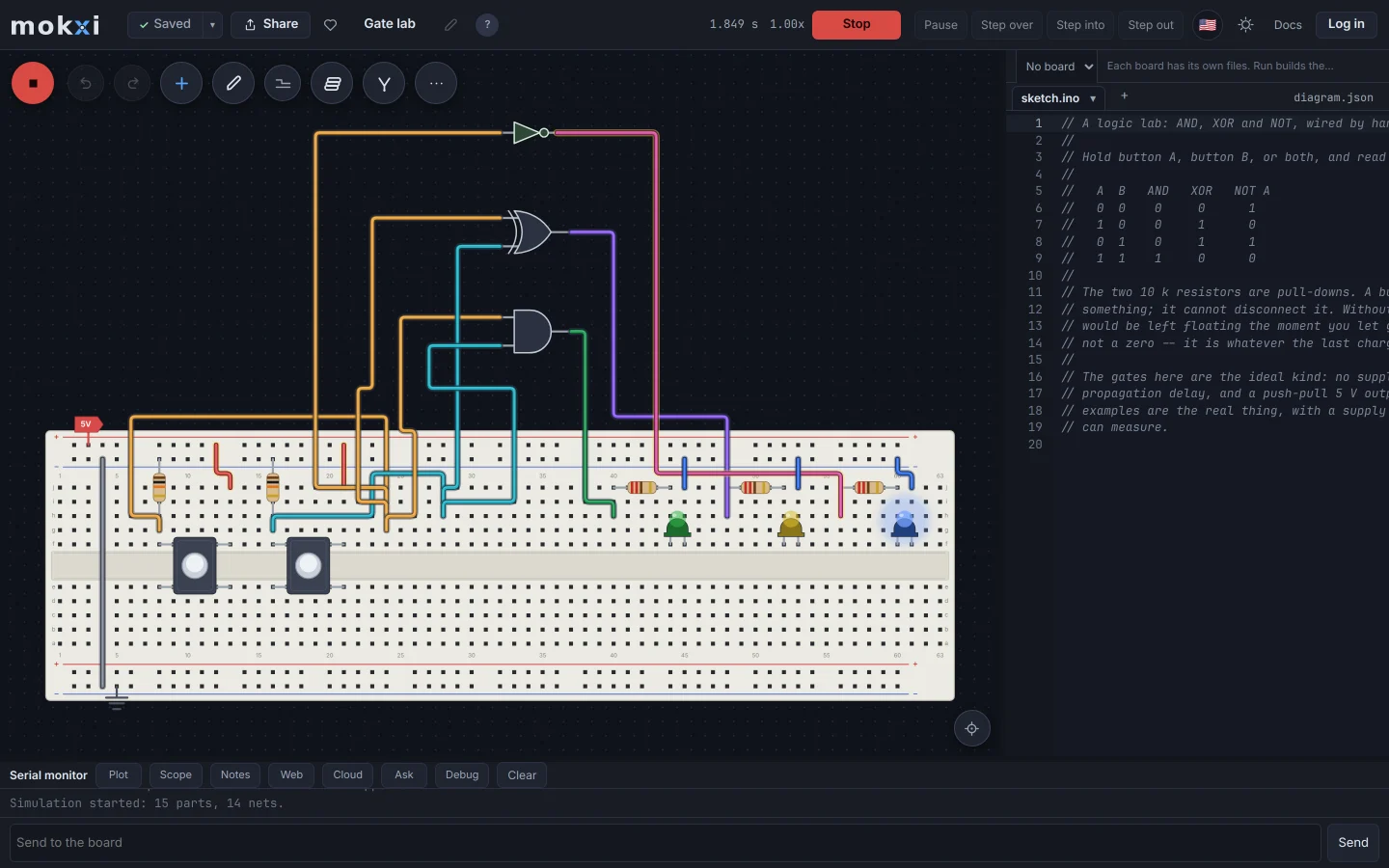Image resolution: width=1389 pixels, height=868 pixels.
Task: Click Step over
Action: [x=1007, y=25]
